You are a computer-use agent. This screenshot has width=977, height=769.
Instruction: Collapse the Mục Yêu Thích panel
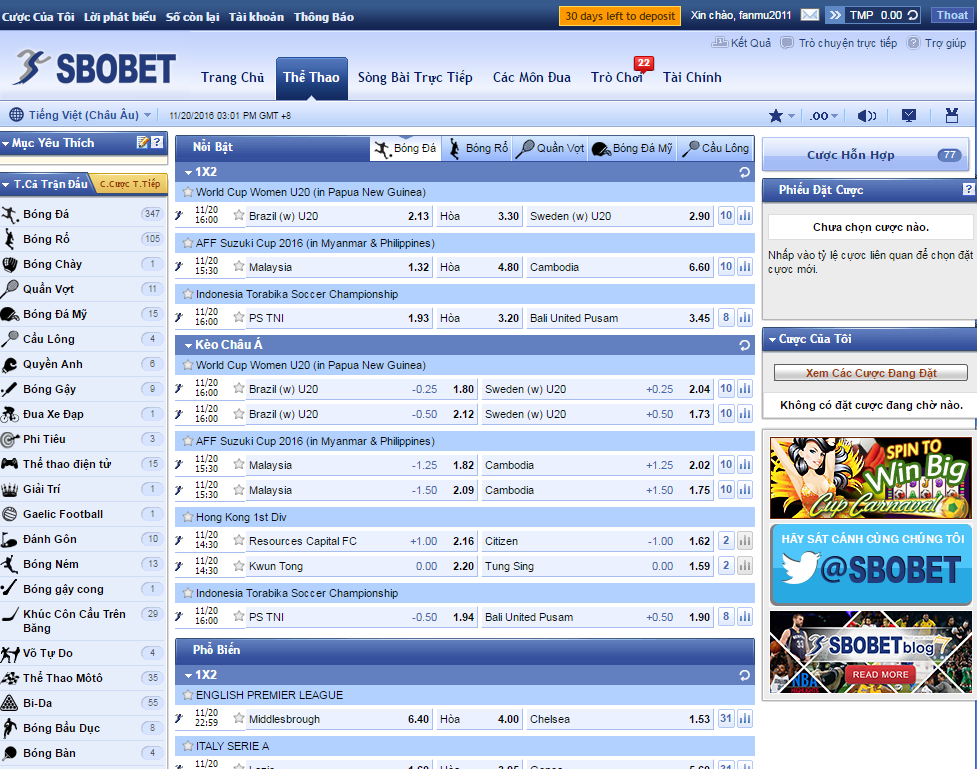(x=7, y=144)
